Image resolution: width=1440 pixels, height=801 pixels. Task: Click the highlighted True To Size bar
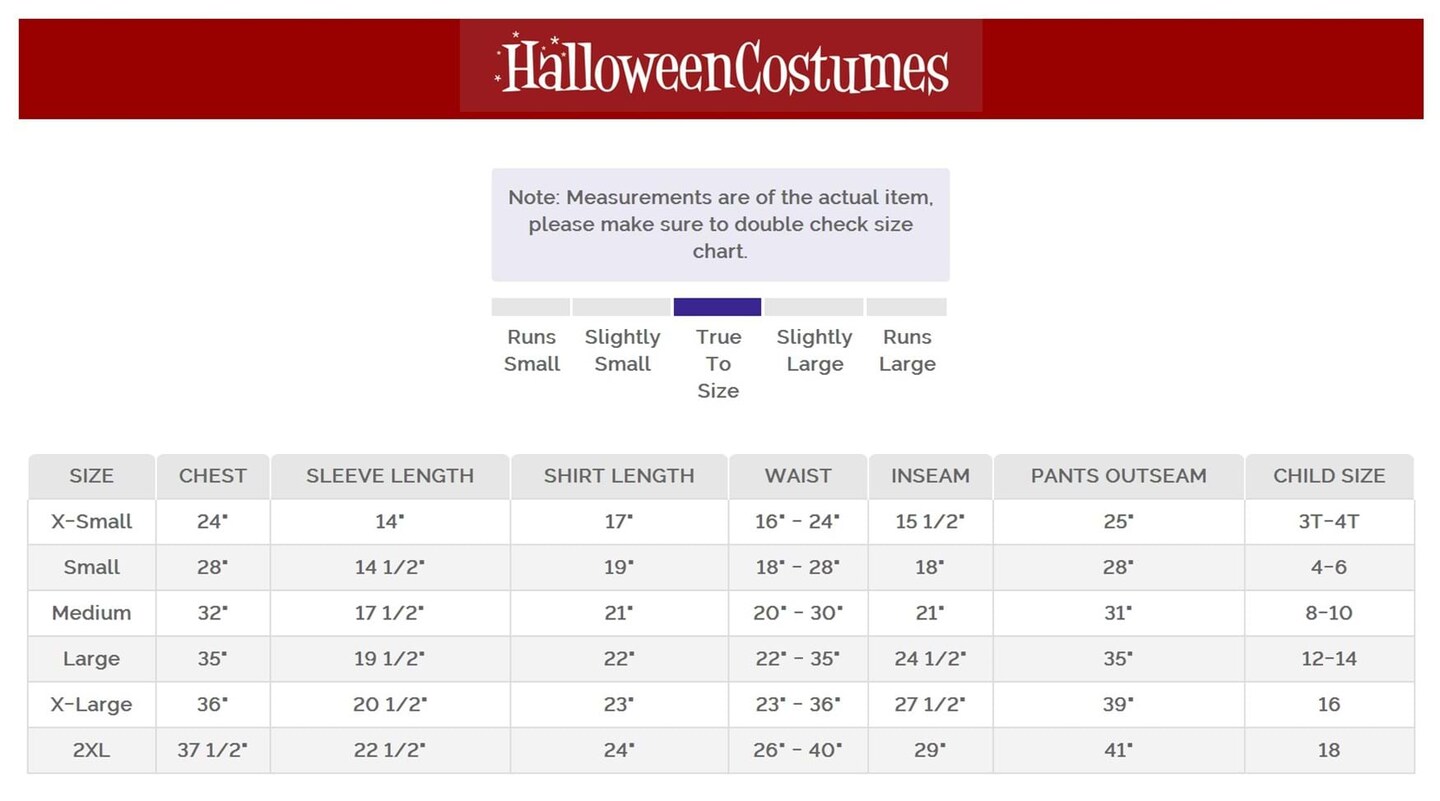[717, 307]
